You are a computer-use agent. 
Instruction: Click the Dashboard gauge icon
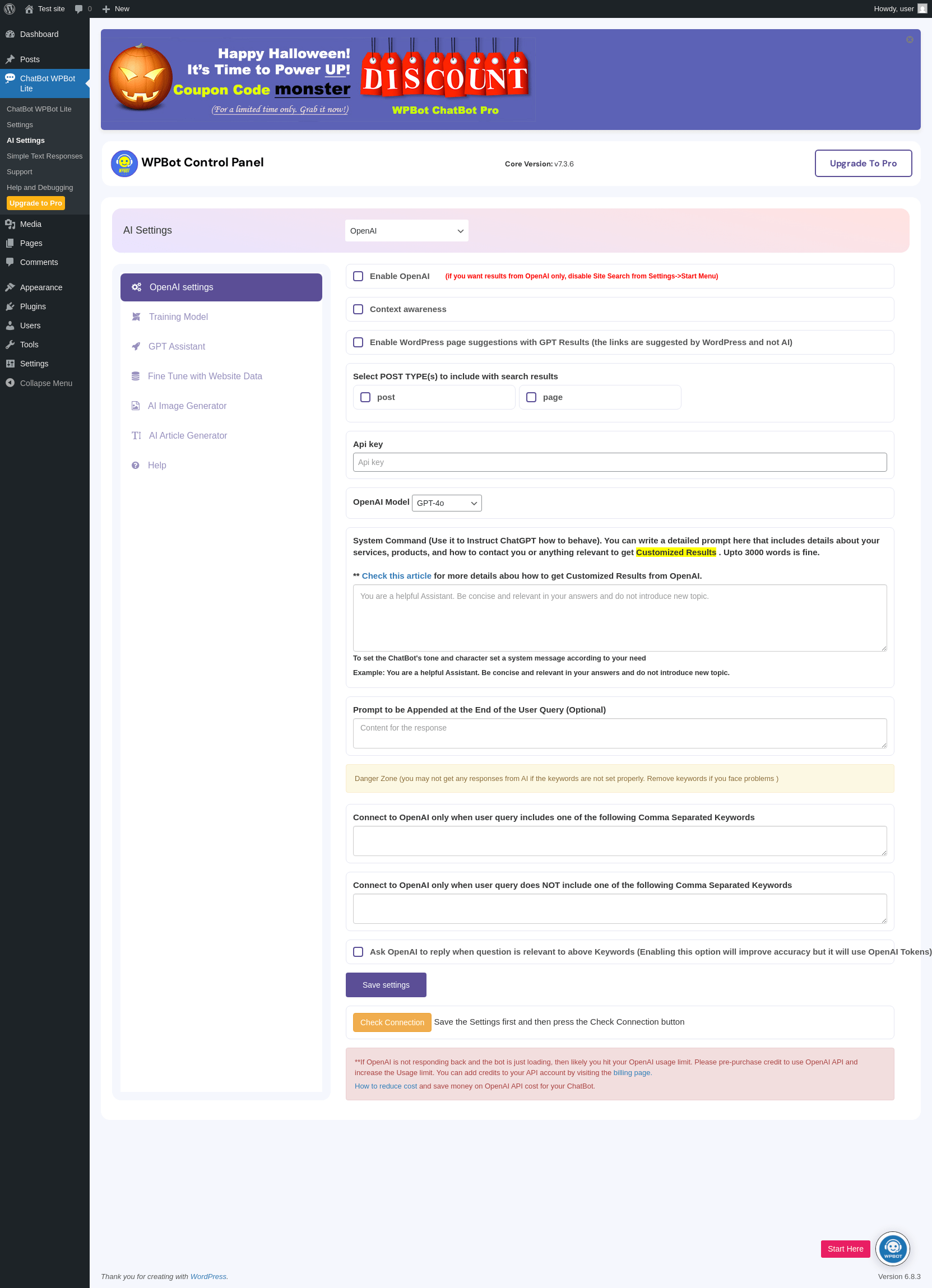tap(10, 34)
